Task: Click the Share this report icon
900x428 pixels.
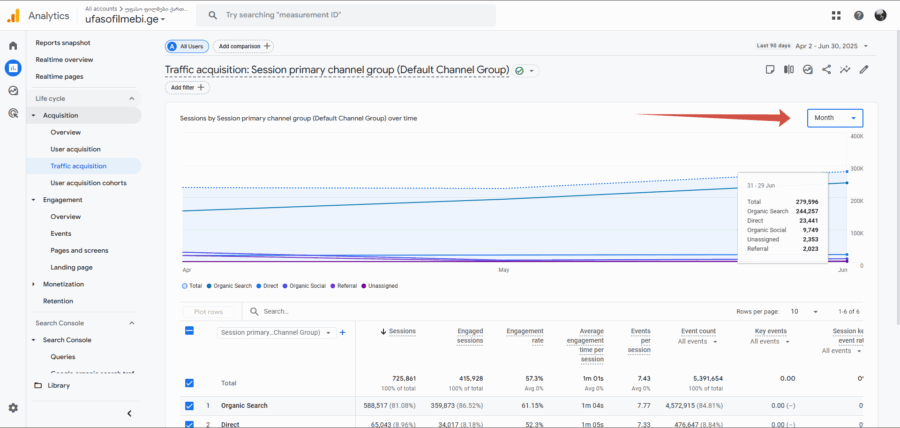Action: 827,69
